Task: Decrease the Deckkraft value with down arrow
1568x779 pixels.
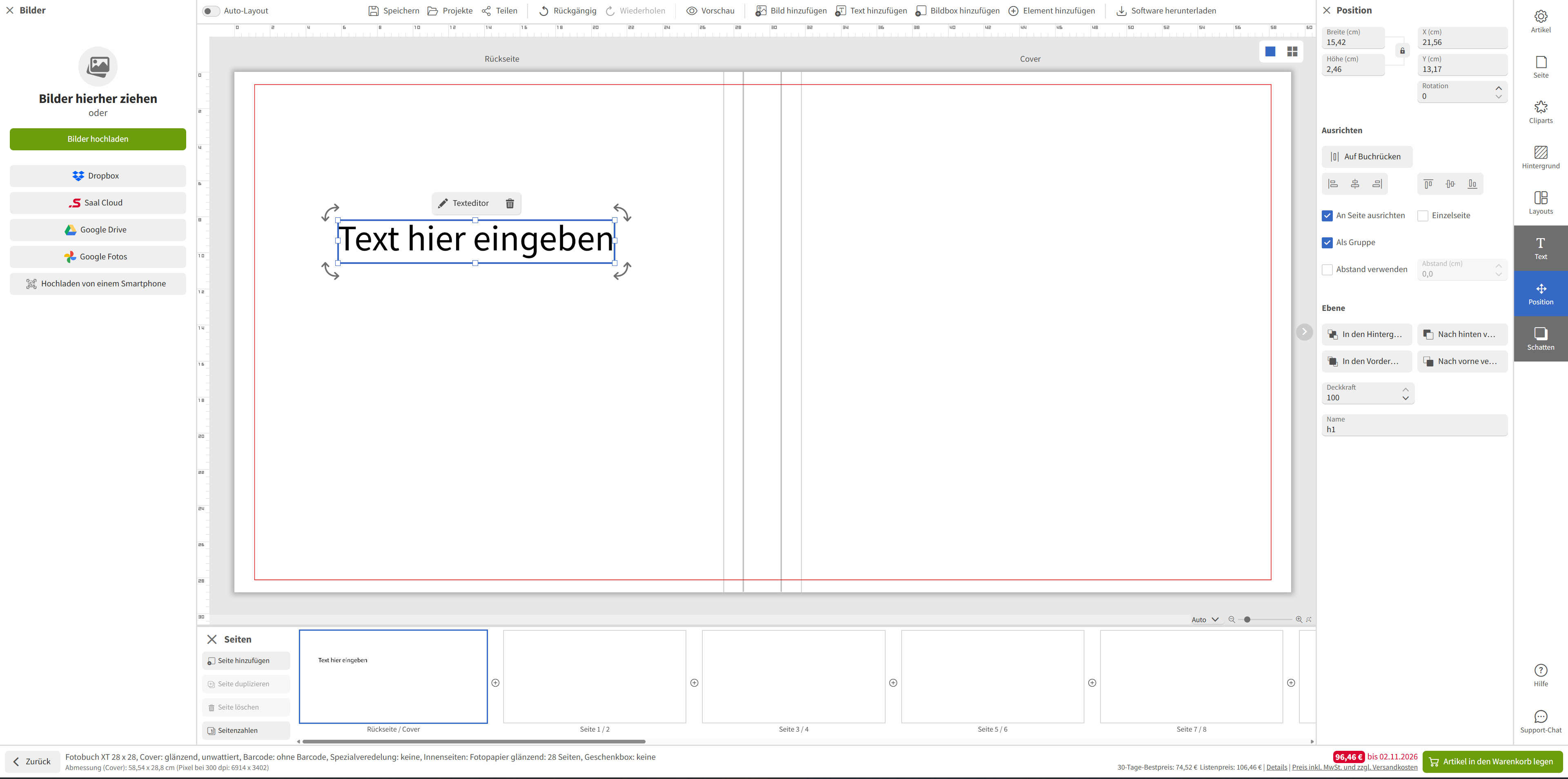Action: [x=1405, y=398]
